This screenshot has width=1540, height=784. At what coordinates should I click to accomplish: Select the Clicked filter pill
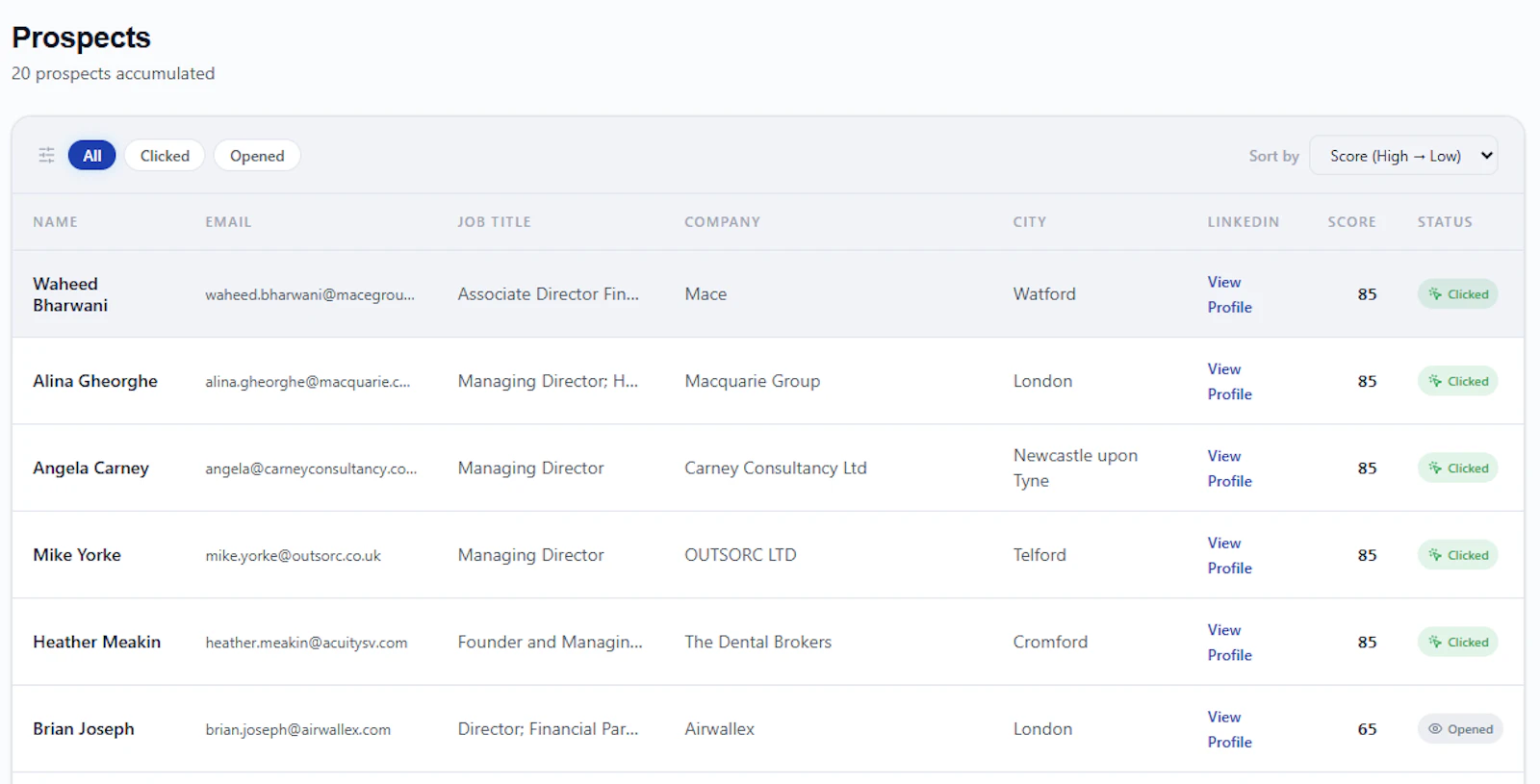(165, 155)
